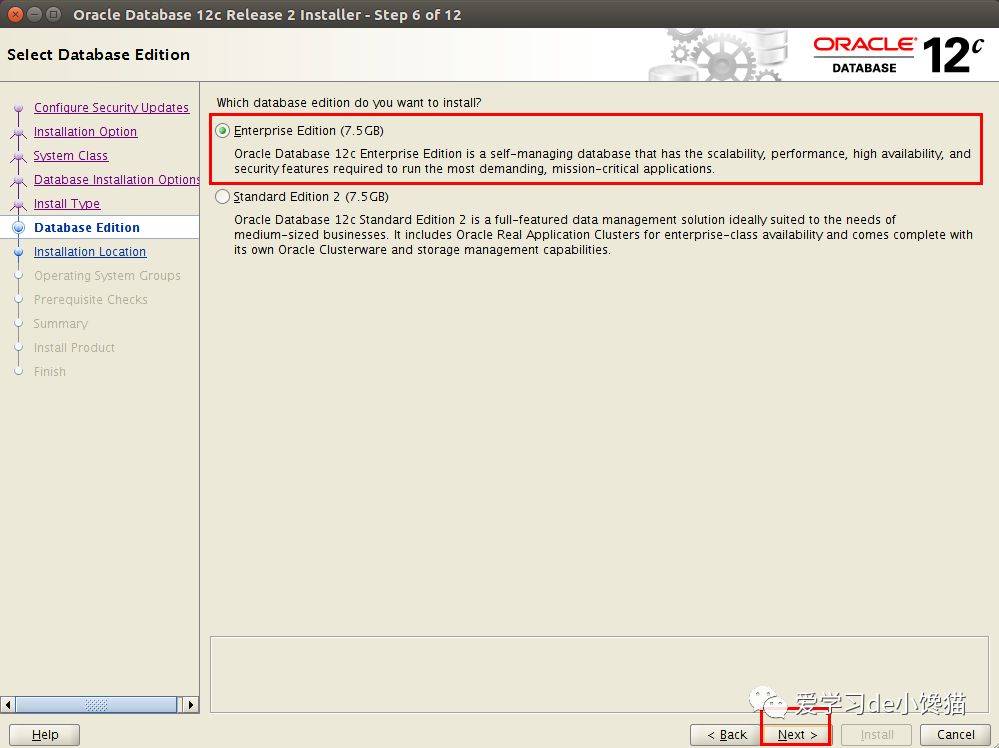The height and width of the screenshot is (748, 999).
Task: Click the Database Edition current step marker
Action: click(18, 227)
